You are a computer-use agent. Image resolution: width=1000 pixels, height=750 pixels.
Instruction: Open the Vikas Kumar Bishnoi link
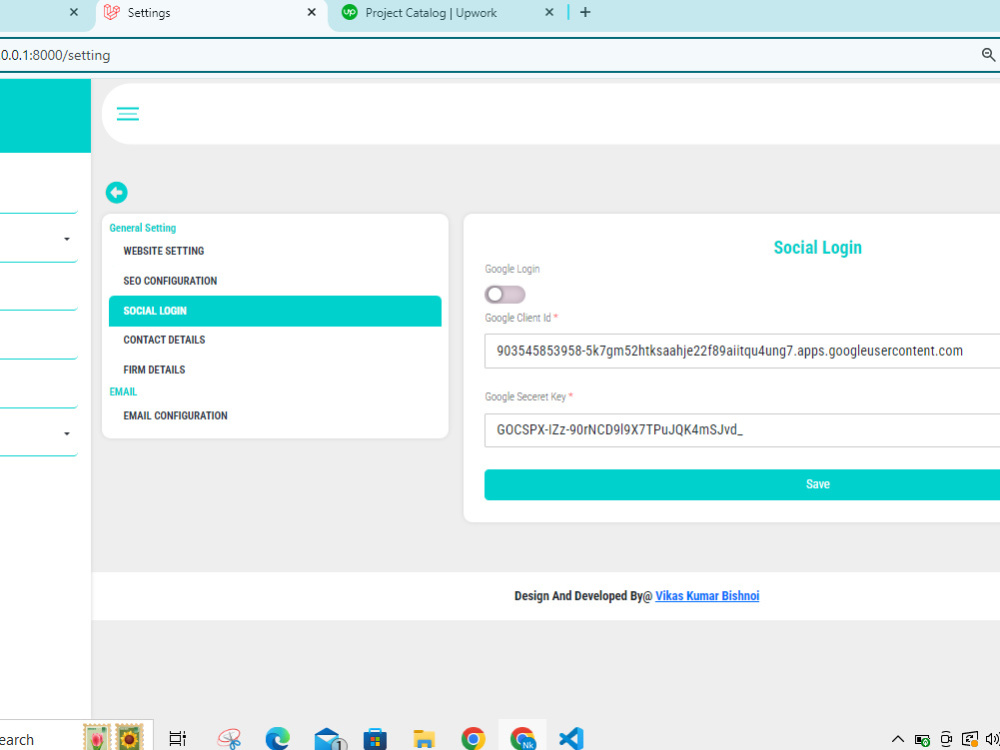click(707, 596)
